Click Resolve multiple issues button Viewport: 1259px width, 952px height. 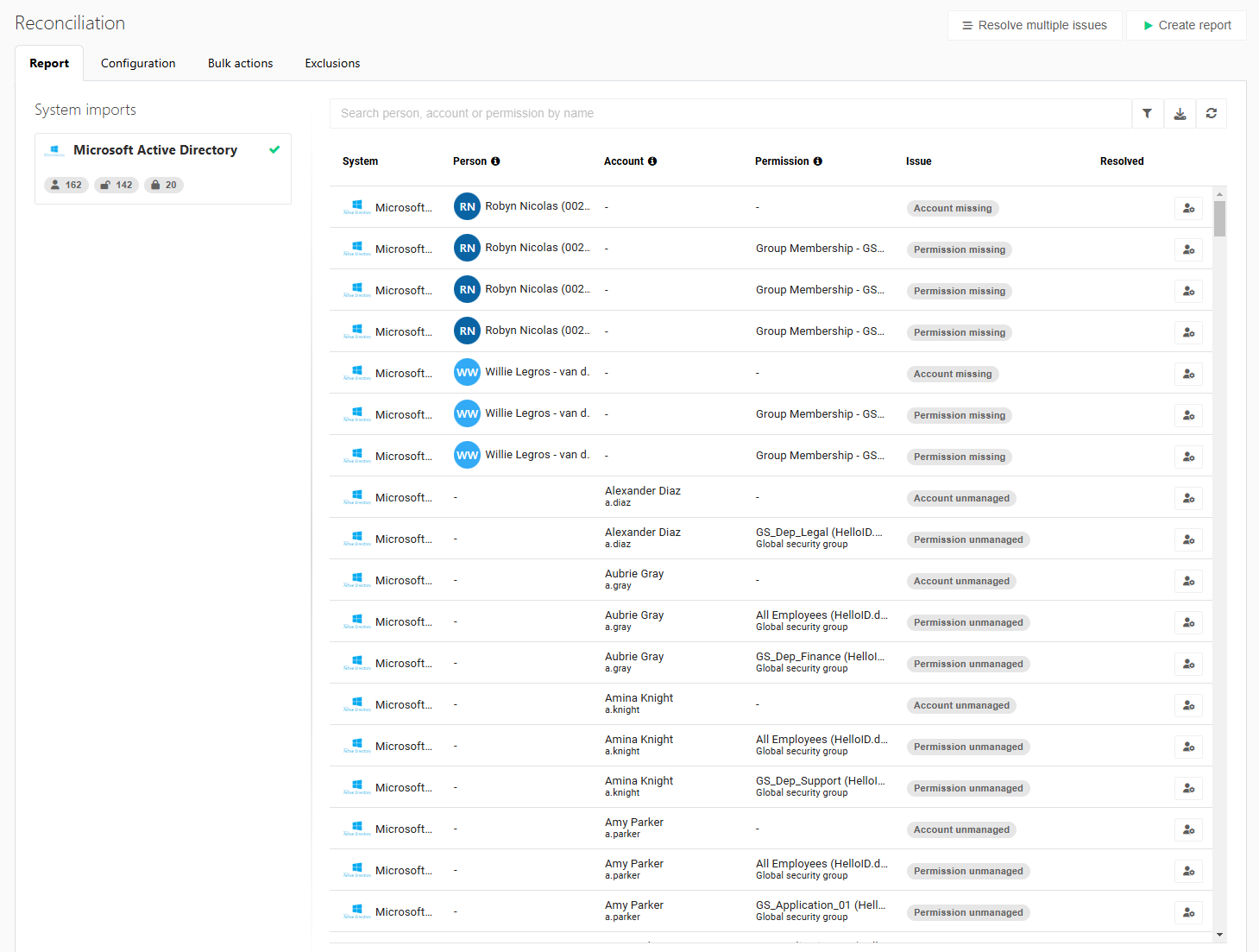[1035, 25]
